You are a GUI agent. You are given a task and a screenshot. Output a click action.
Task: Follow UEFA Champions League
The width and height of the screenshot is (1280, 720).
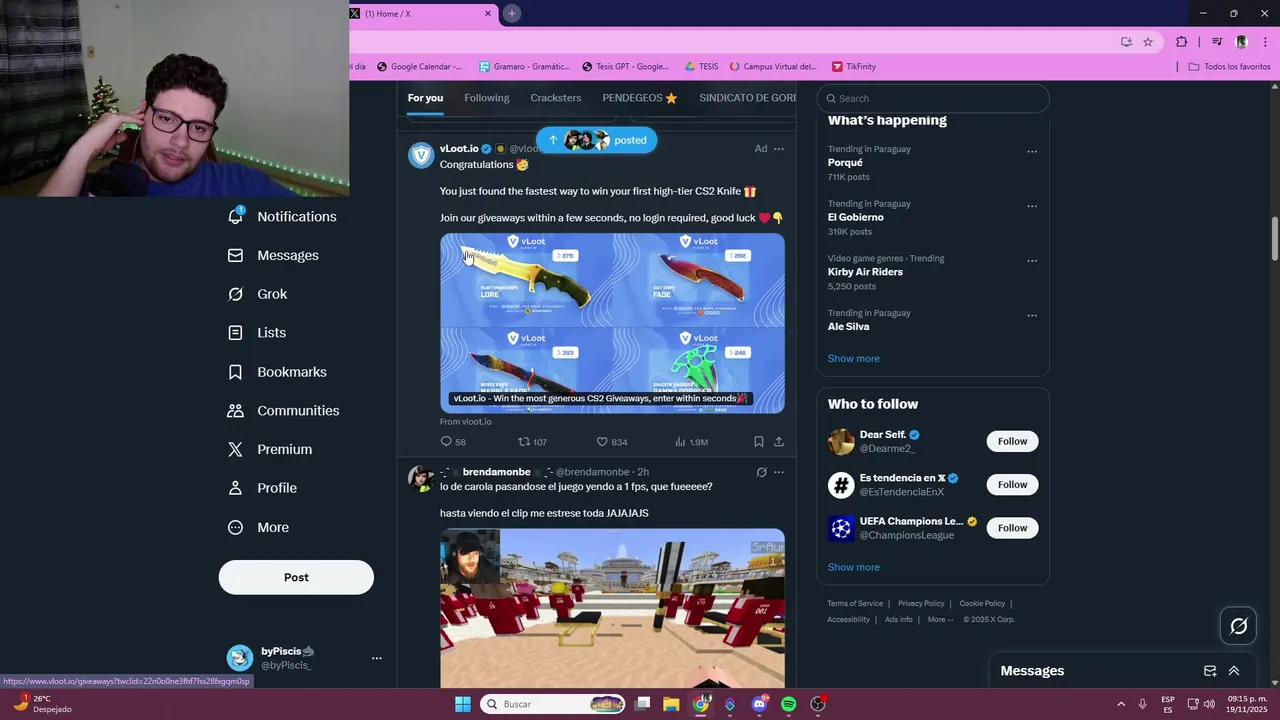pos(1012,528)
